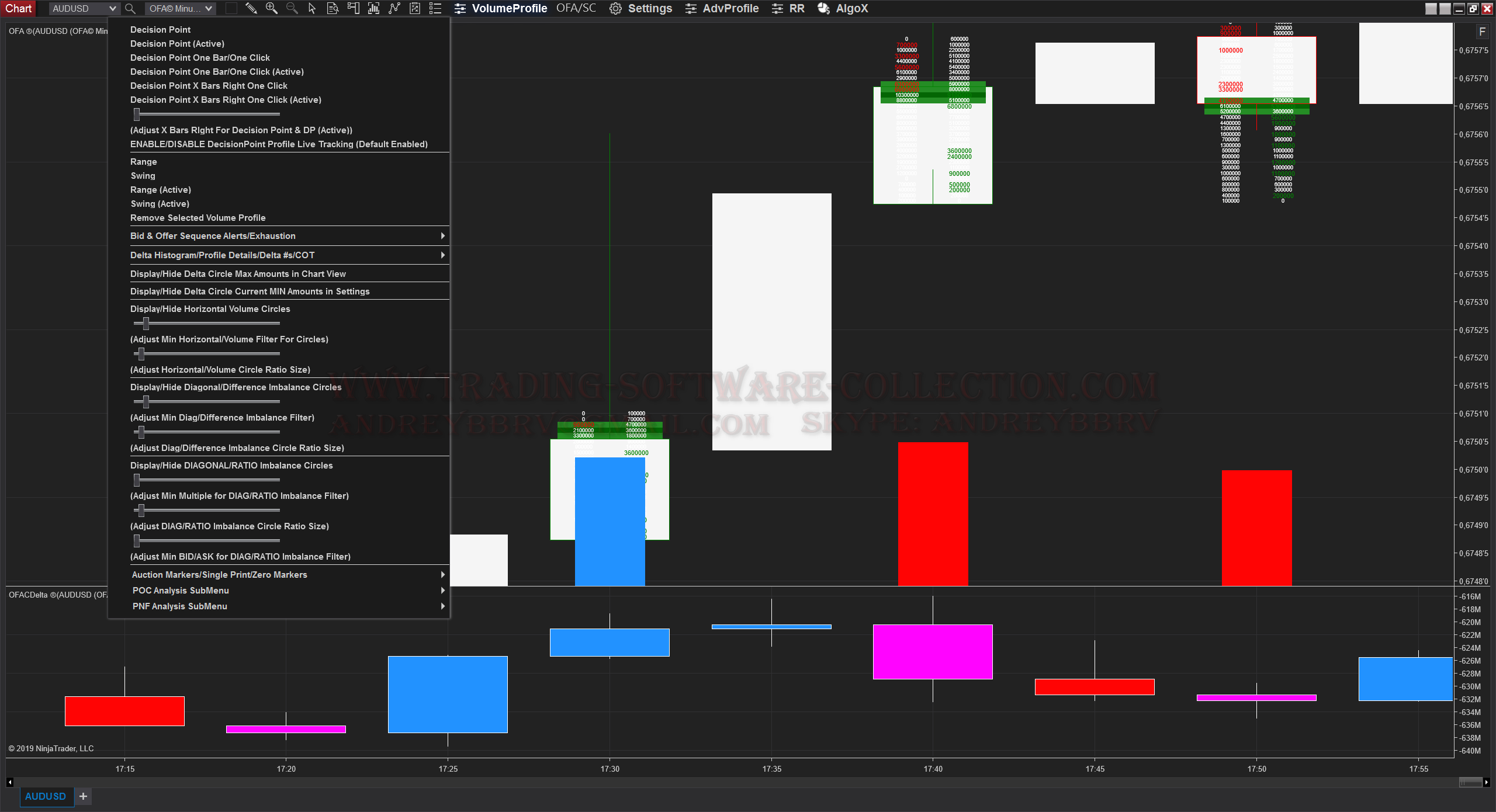
Task: Click the zoom in magnifier icon
Action: [271, 8]
